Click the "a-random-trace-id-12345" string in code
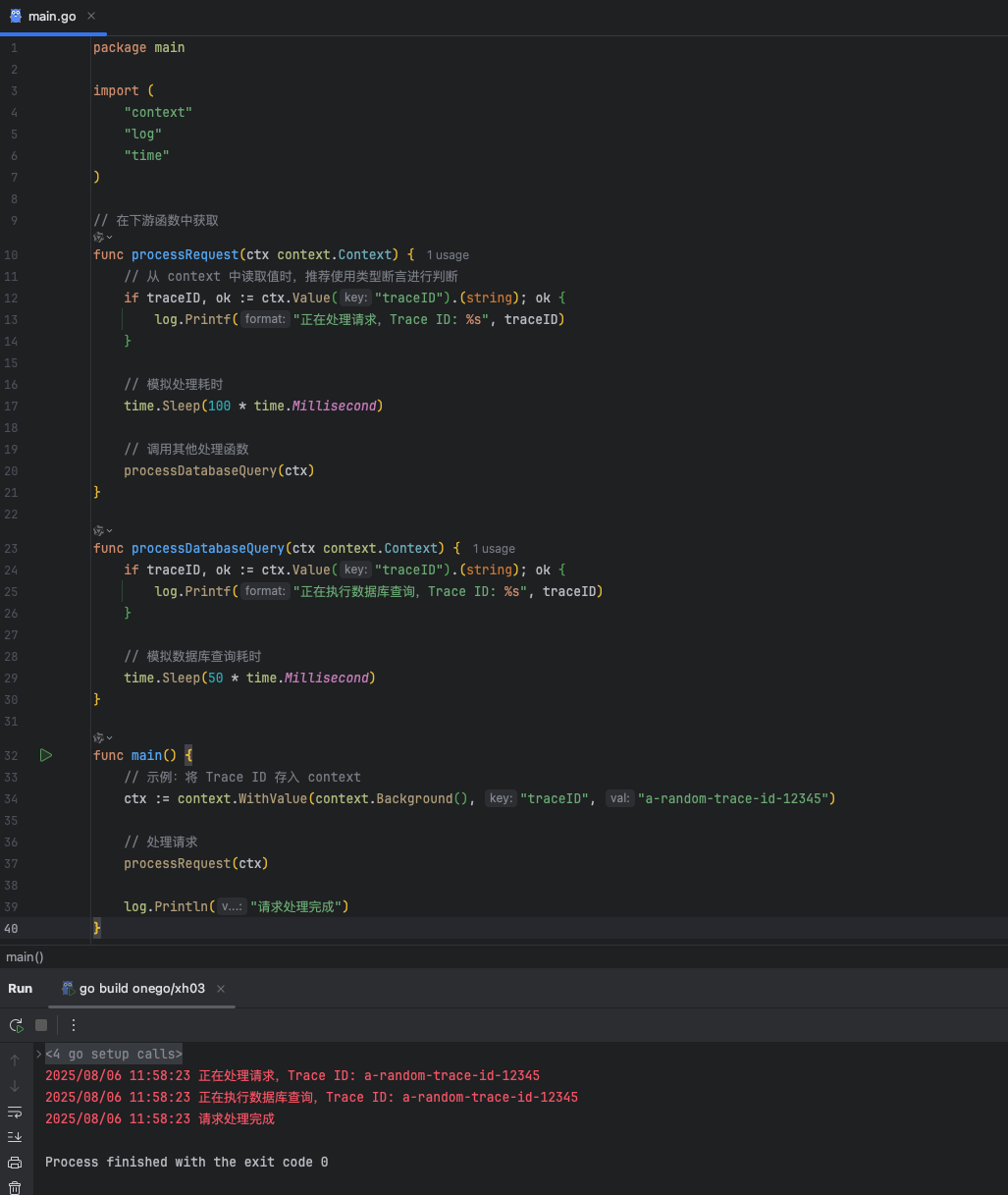 pyautogui.click(x=733, y=798)
